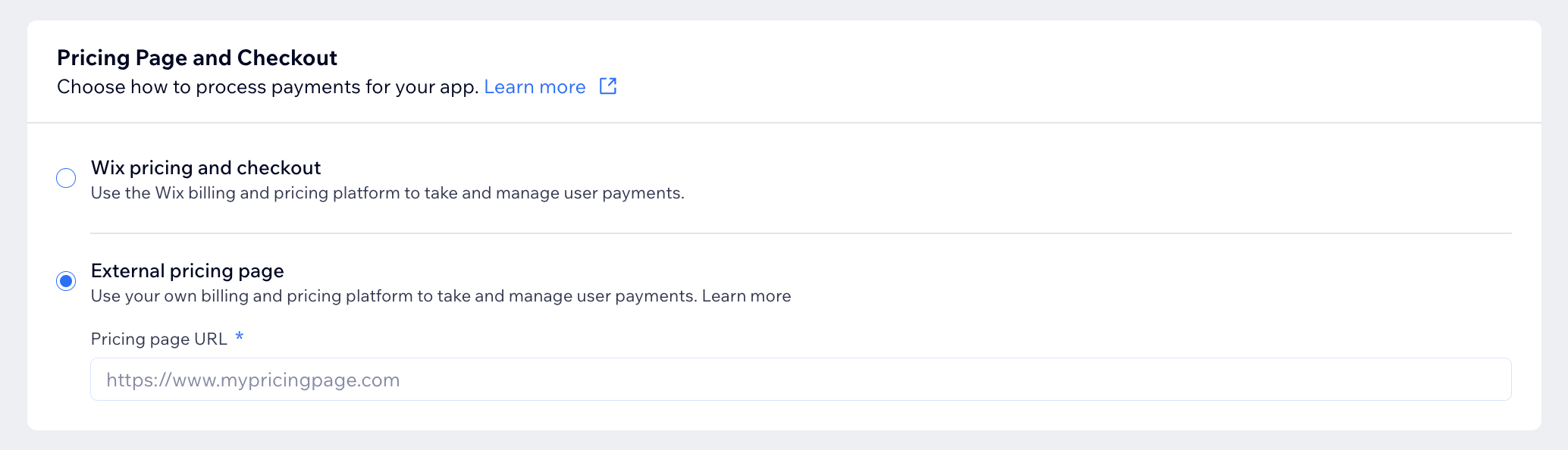Viewport: 1568px width, 450px height.
Task: Click the https://www.mypricingpage.com placeholder text
Action: [x=252, y=380]
